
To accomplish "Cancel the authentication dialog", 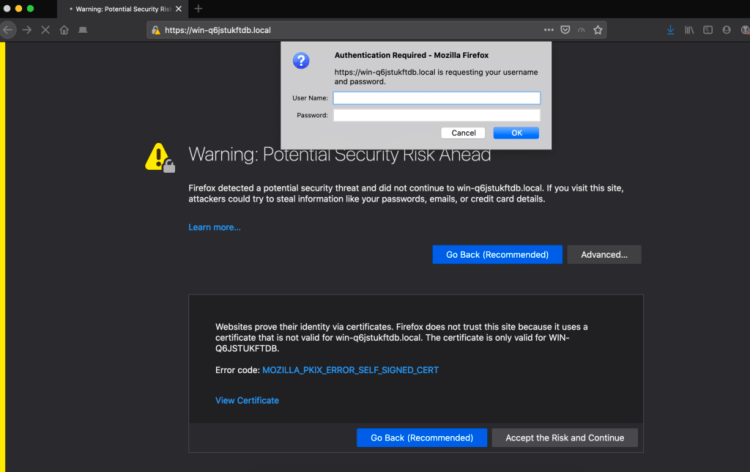I will (x=463, y=133).
